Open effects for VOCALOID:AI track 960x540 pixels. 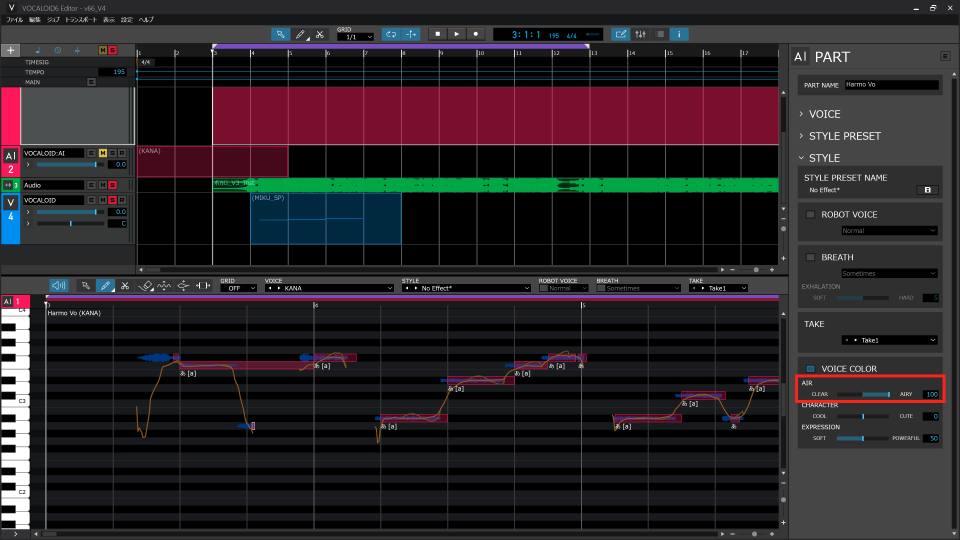point(91,153)
